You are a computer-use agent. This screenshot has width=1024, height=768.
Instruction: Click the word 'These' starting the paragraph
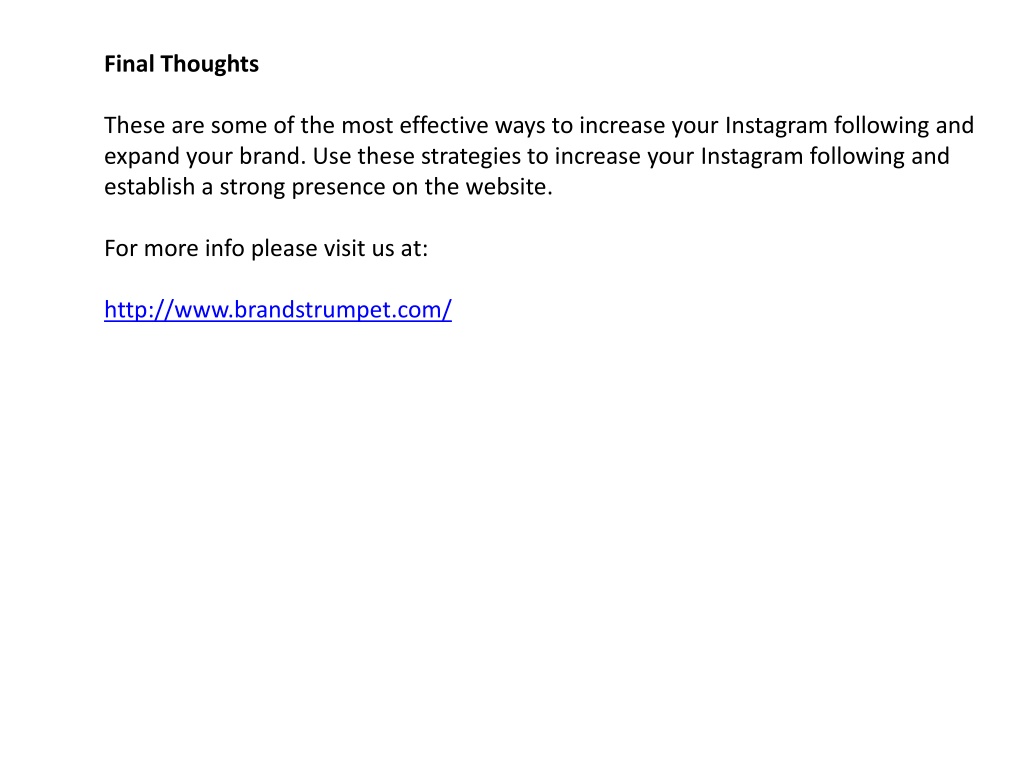pos(135,125)
